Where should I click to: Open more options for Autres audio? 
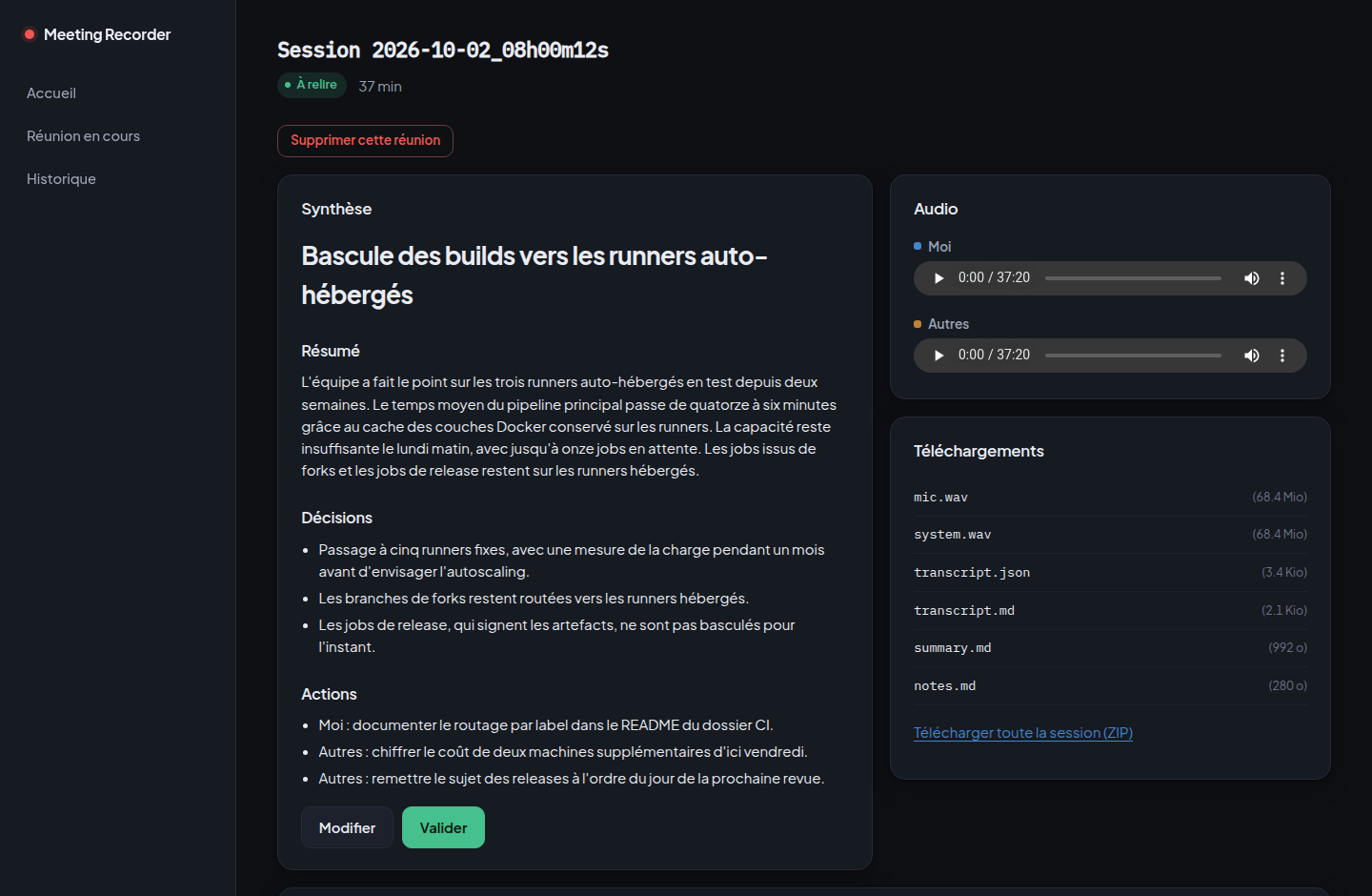click(1282, 356)
